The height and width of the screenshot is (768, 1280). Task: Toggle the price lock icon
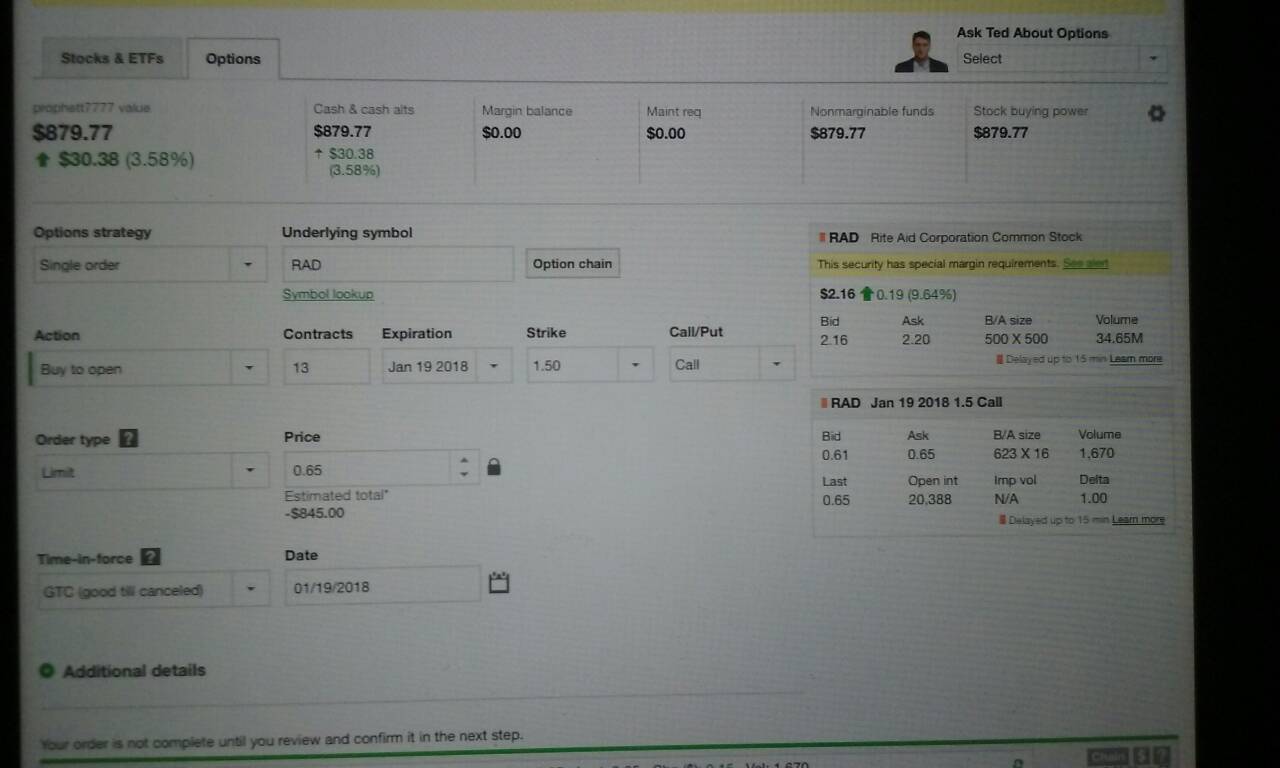tap(494, 467)
